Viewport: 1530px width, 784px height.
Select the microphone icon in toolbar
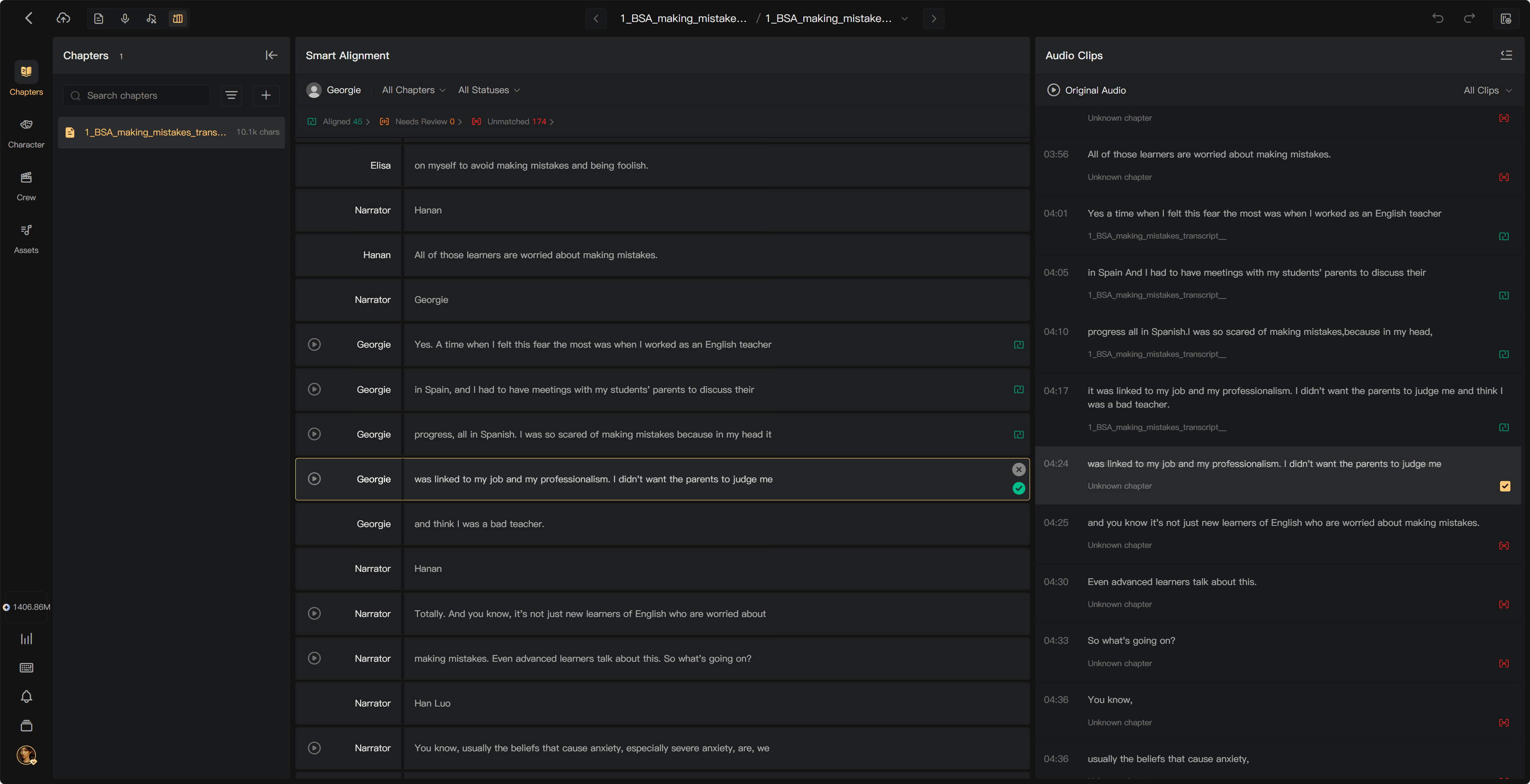(125, 18)
